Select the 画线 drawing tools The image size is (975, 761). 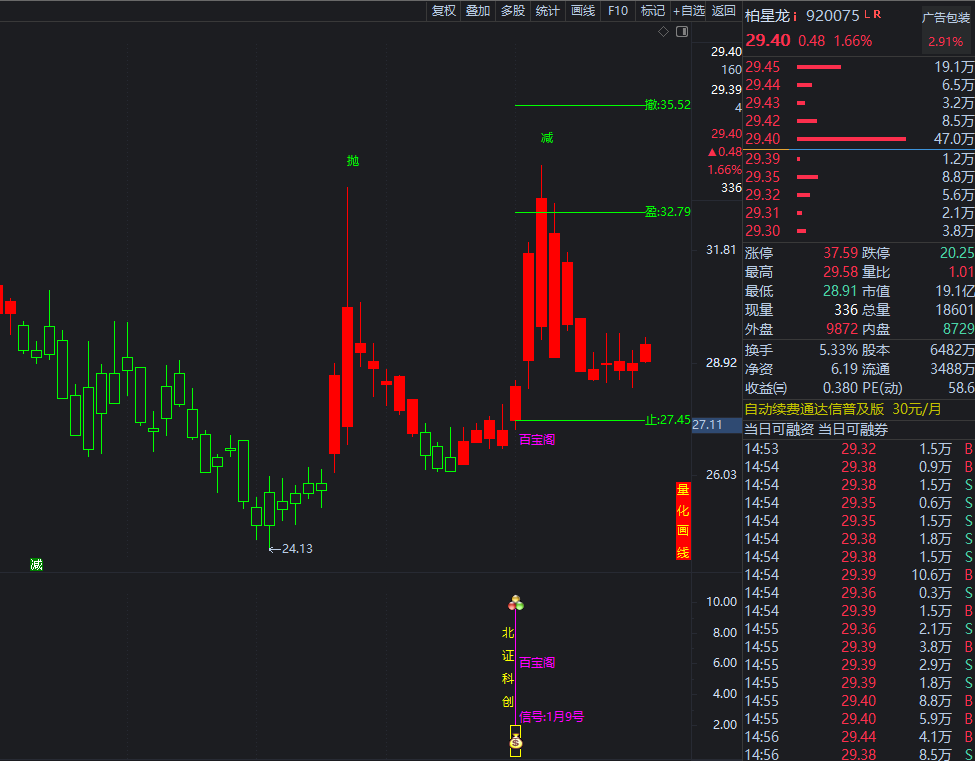pos(583,11)
